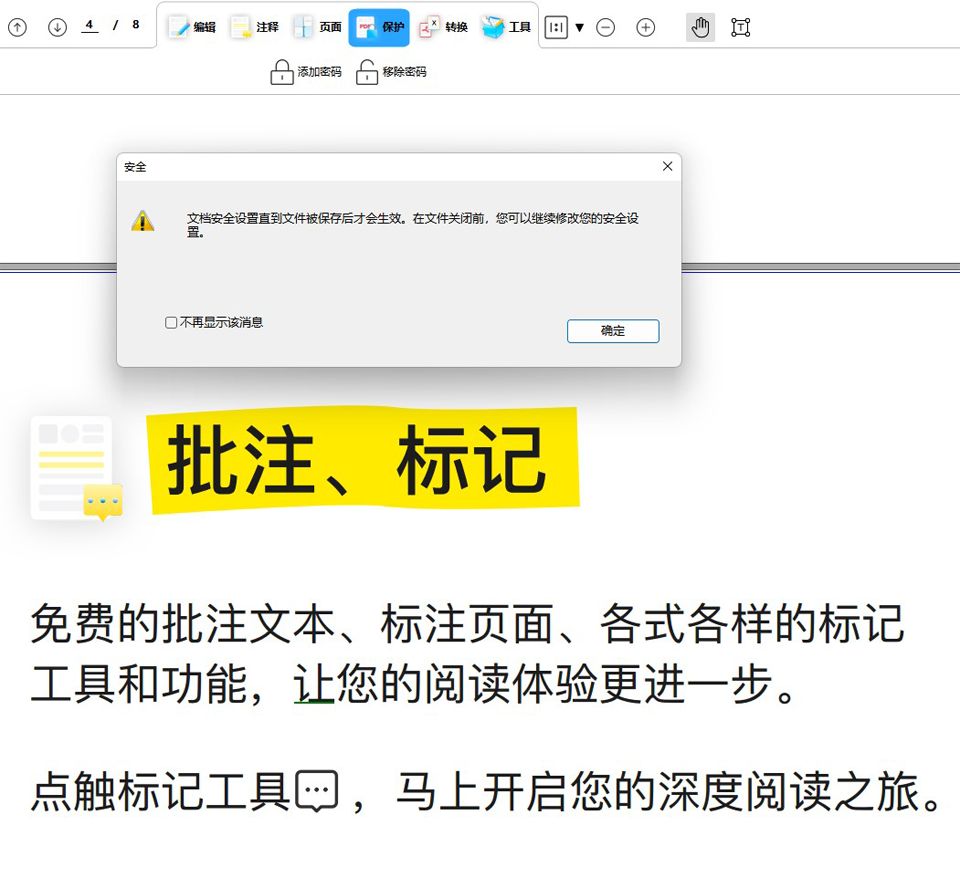Image resolution: width=960 pixels, height=880 pixels.
Task: Click the 批注、标记 highlighted heading
Action: (362, 459)
